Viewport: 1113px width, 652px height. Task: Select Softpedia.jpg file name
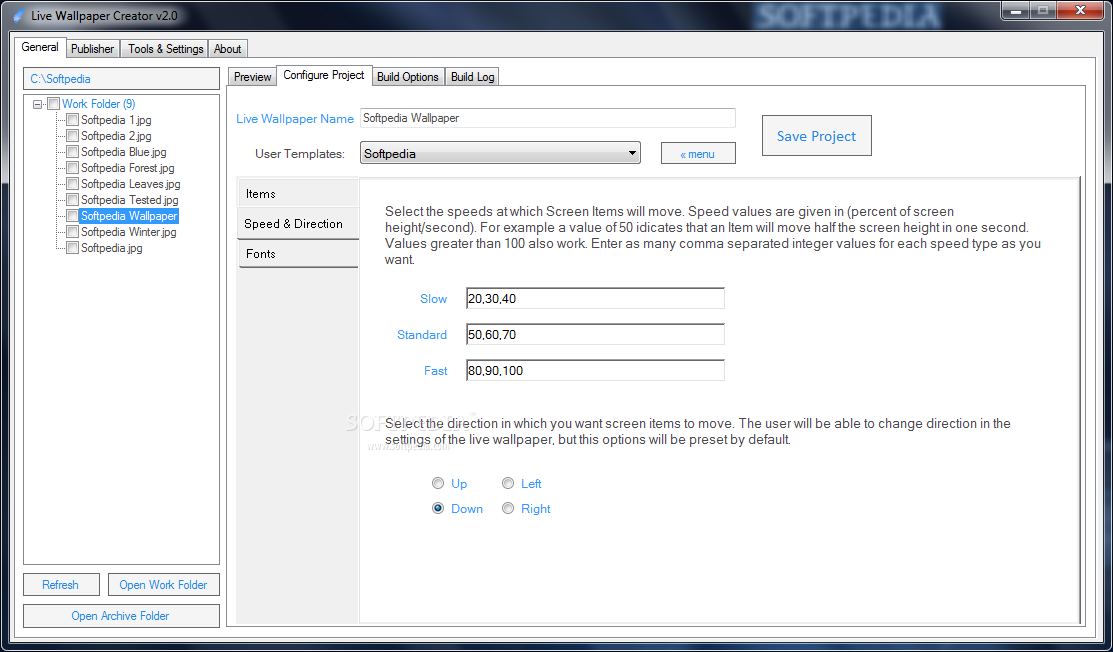(111, 248)
